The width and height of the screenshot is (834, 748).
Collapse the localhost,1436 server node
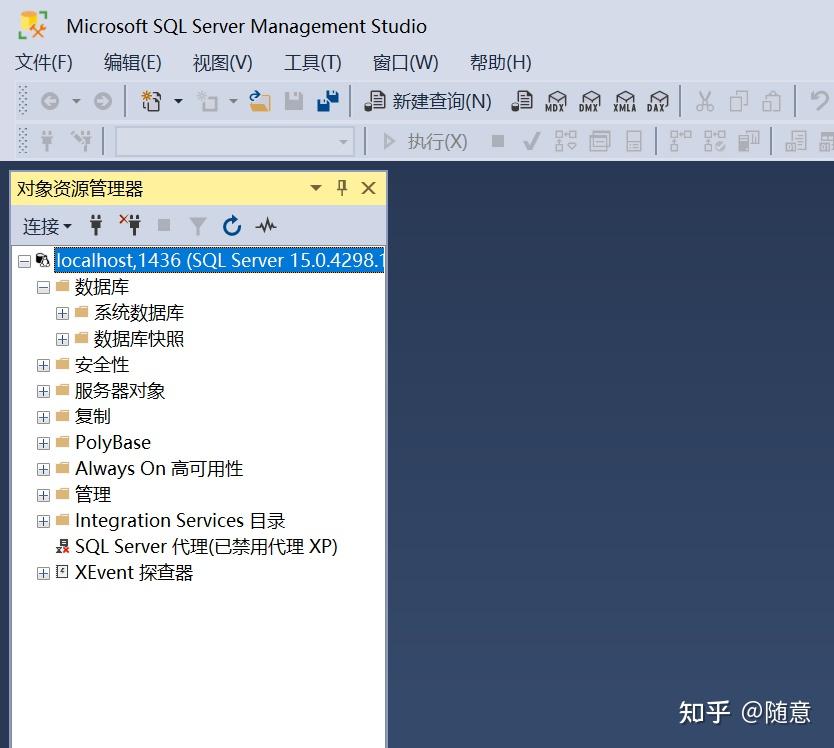tap(24, 261)
